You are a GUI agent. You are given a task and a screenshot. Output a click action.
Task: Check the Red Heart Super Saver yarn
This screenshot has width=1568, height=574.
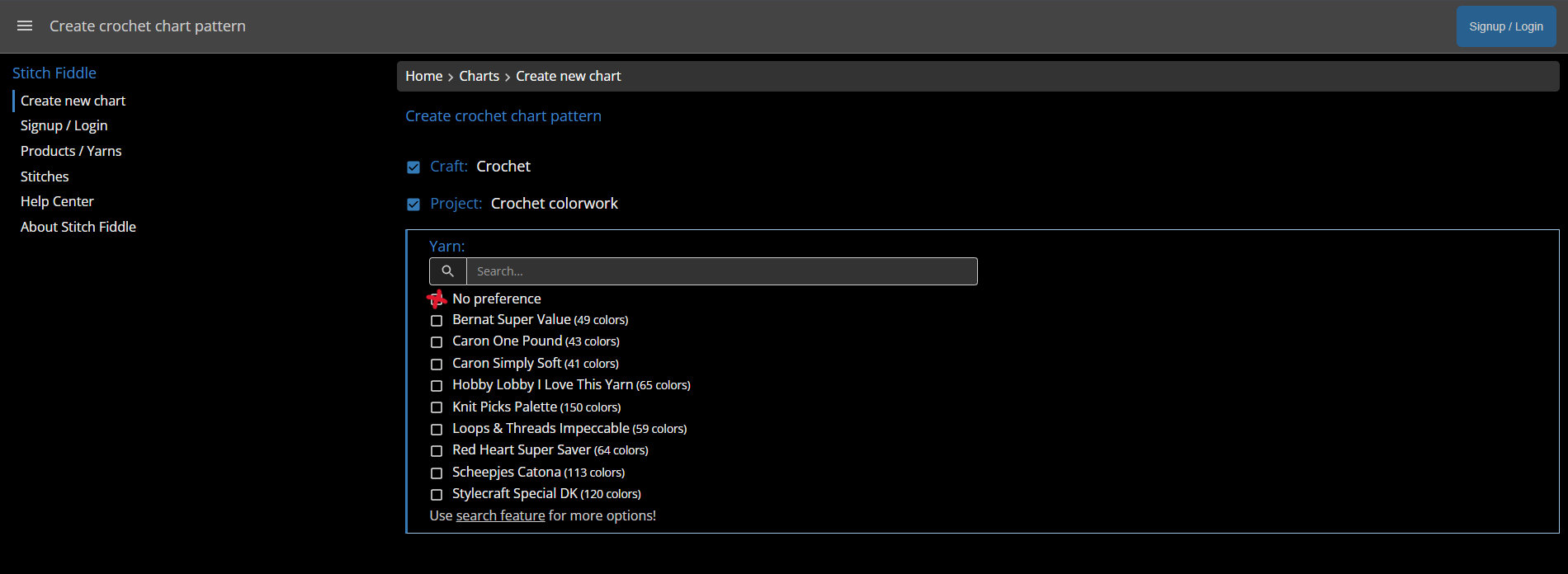(437, 451)
